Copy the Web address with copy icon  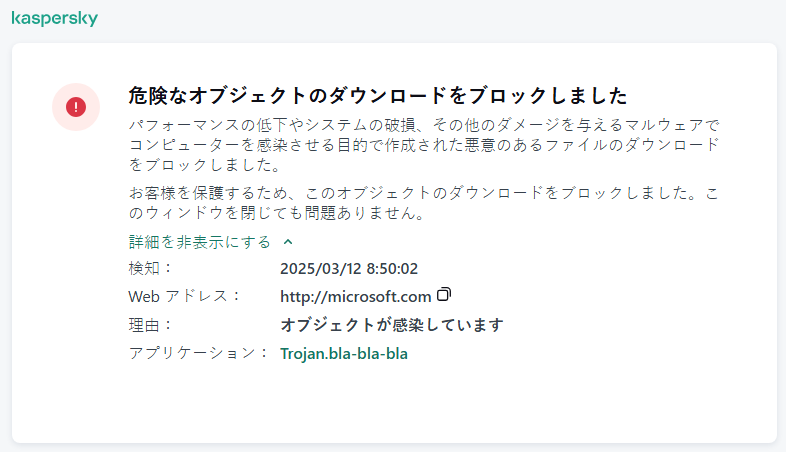pos(445,295)
